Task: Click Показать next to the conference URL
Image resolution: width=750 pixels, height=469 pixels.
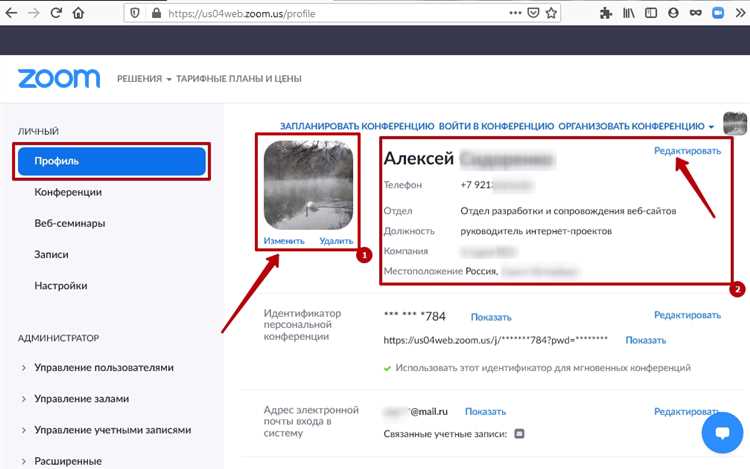Action: pyautogui.click(x=645, y=340)
